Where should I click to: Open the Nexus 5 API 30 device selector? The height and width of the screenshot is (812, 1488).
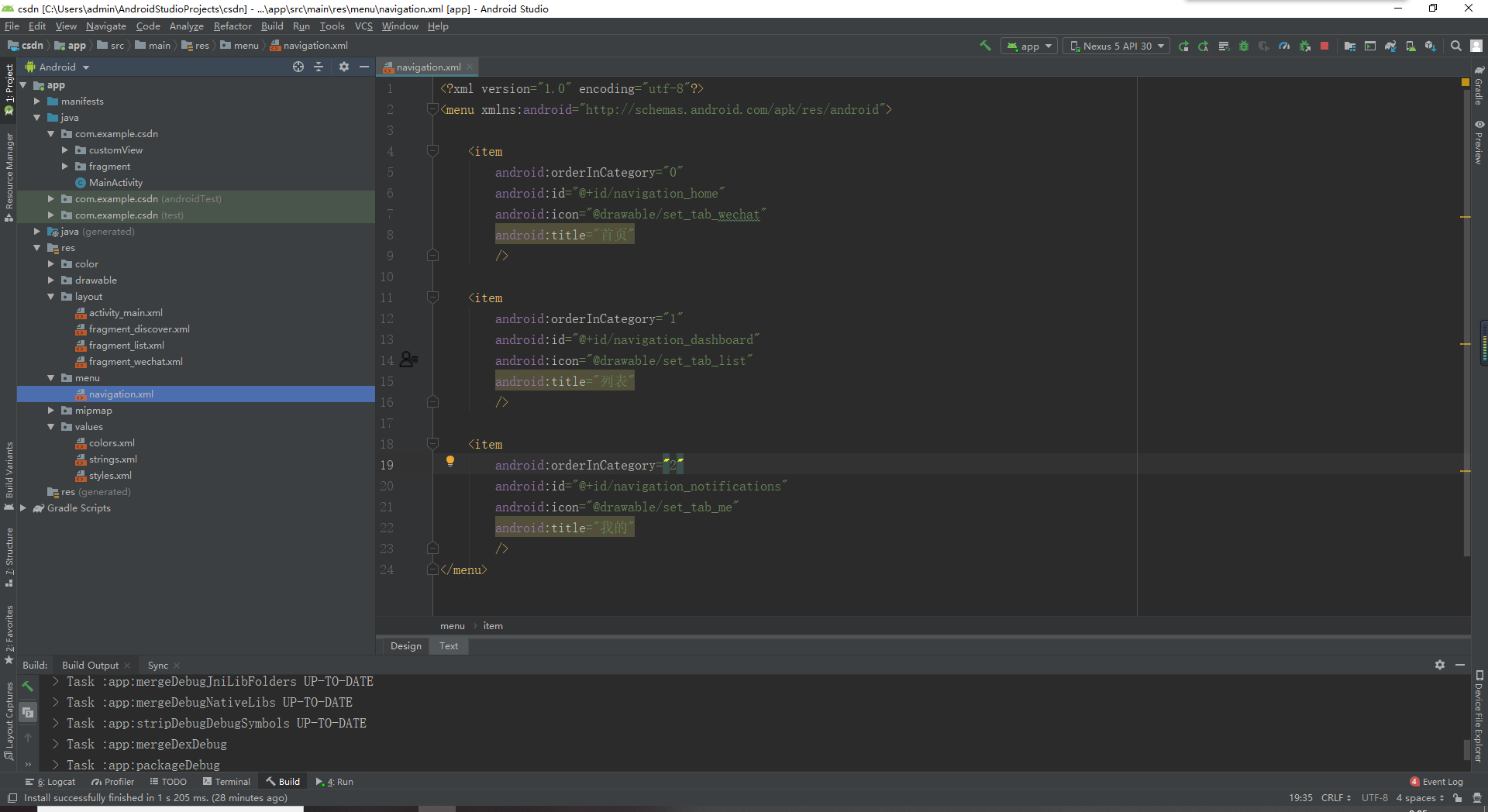1115,46
